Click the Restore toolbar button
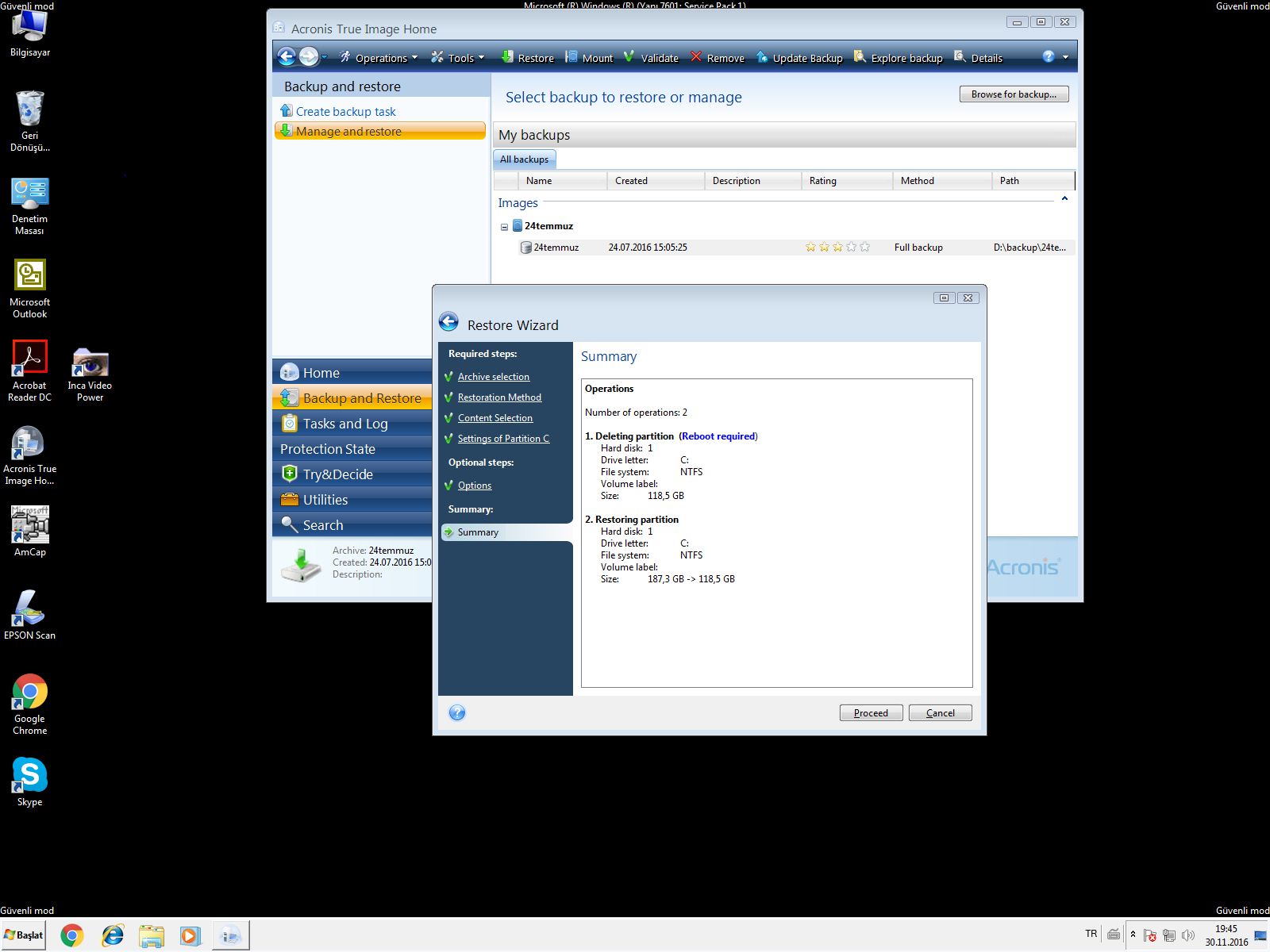This screenshot has width=1270, height=952. pyautogui.click(x=528, y=58)
